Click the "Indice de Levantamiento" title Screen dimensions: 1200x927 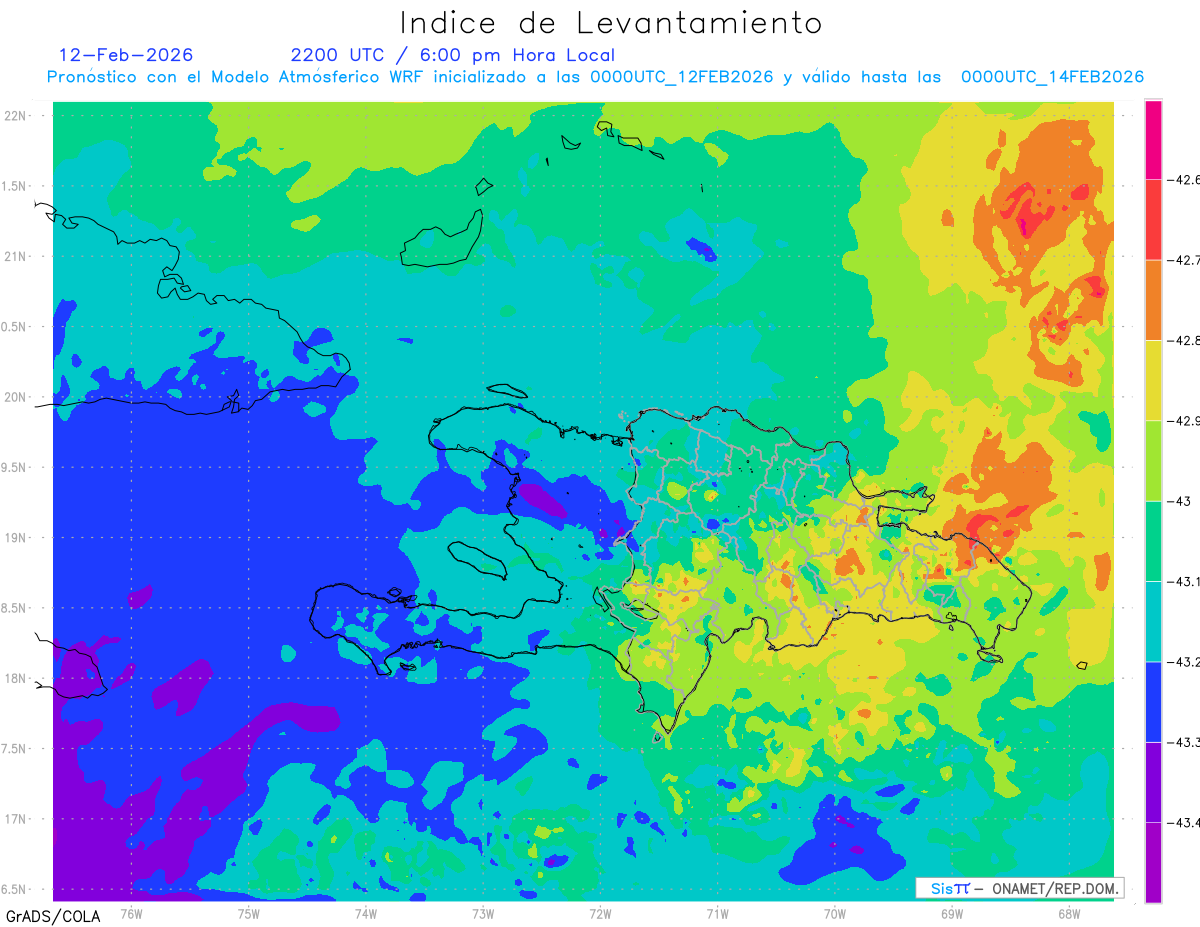pyautogui.click(x=611, y=22)
